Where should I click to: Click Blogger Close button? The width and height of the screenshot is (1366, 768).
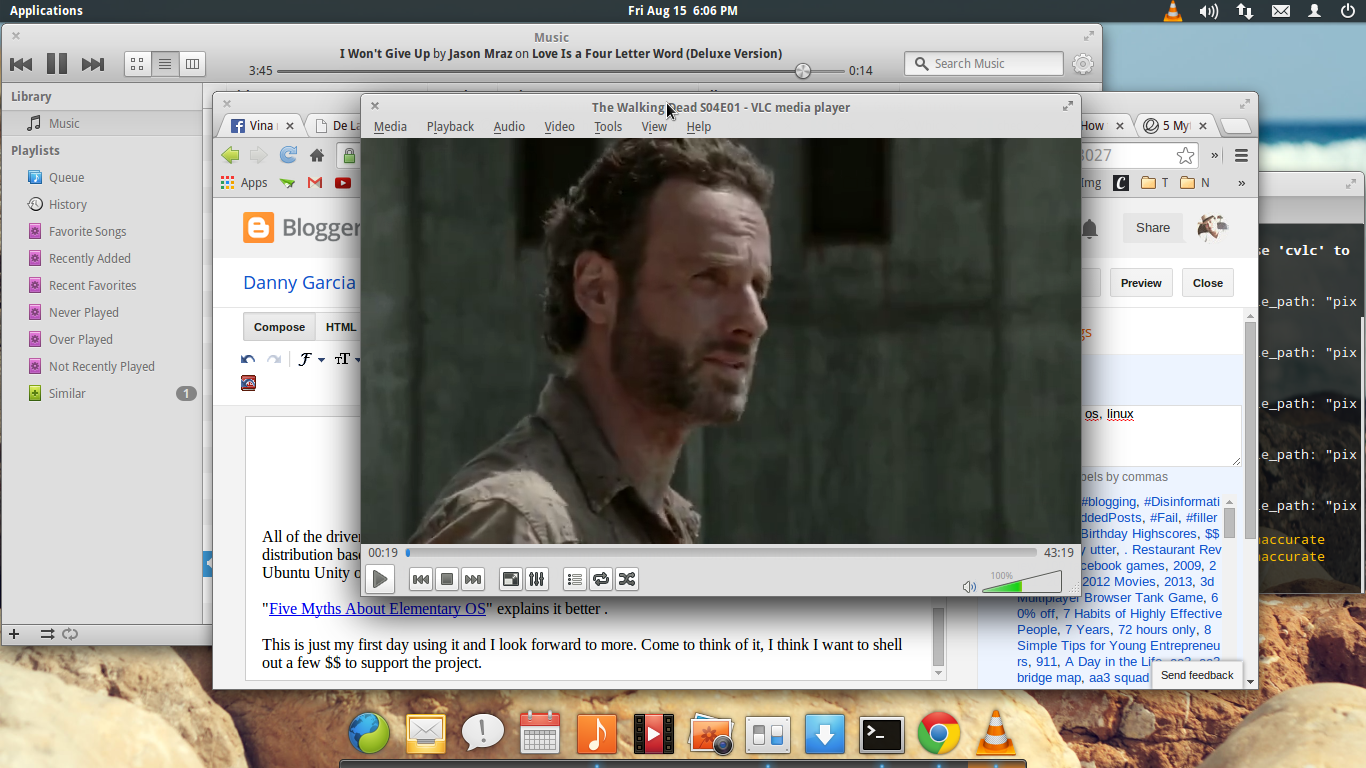pos(1208,283)
